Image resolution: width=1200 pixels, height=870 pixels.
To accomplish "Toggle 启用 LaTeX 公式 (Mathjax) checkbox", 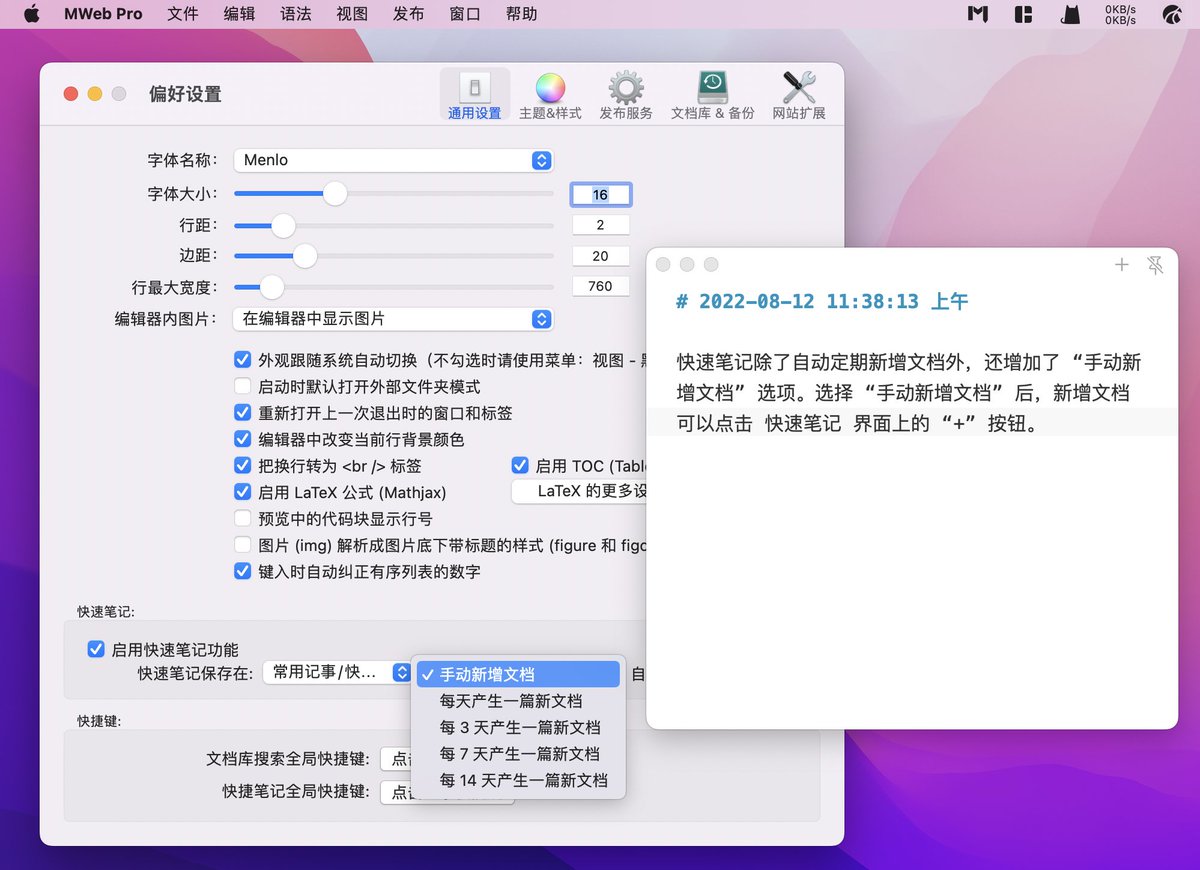I will pyautogui.click(x=242, y=492).
